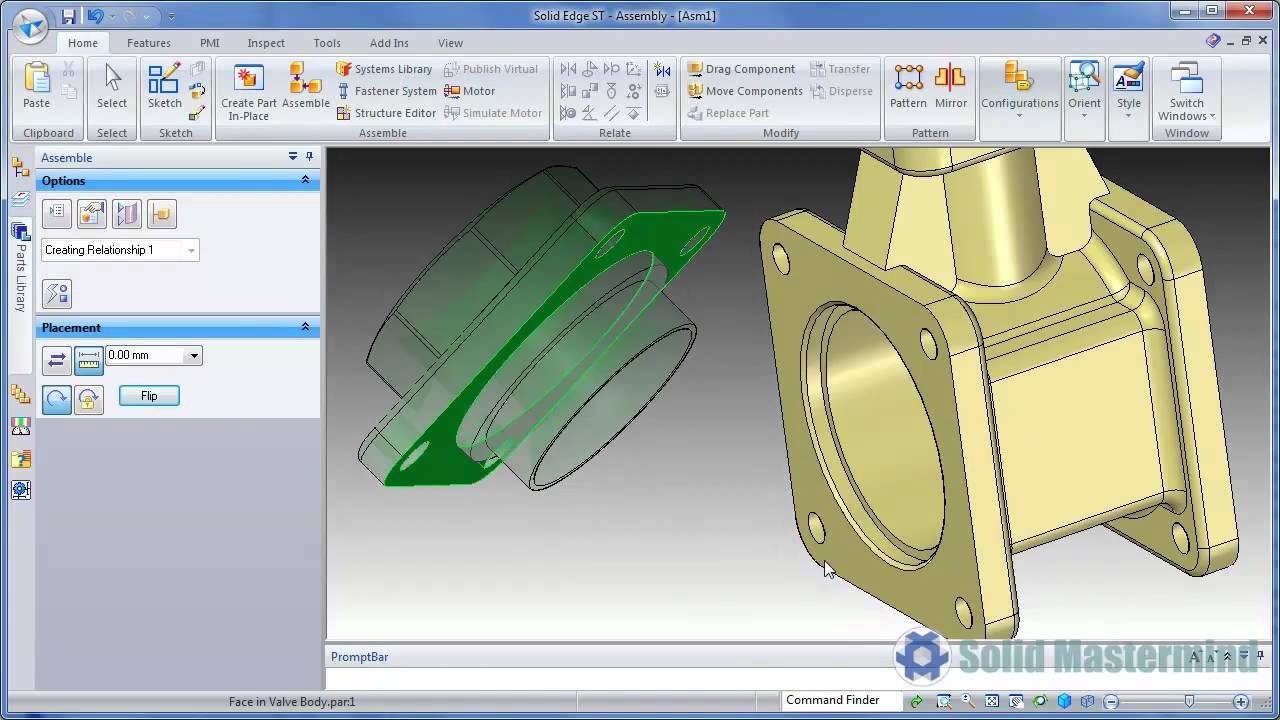Switch to the Features tab
The image size is (1280, 720).
[x=148, y=43]
